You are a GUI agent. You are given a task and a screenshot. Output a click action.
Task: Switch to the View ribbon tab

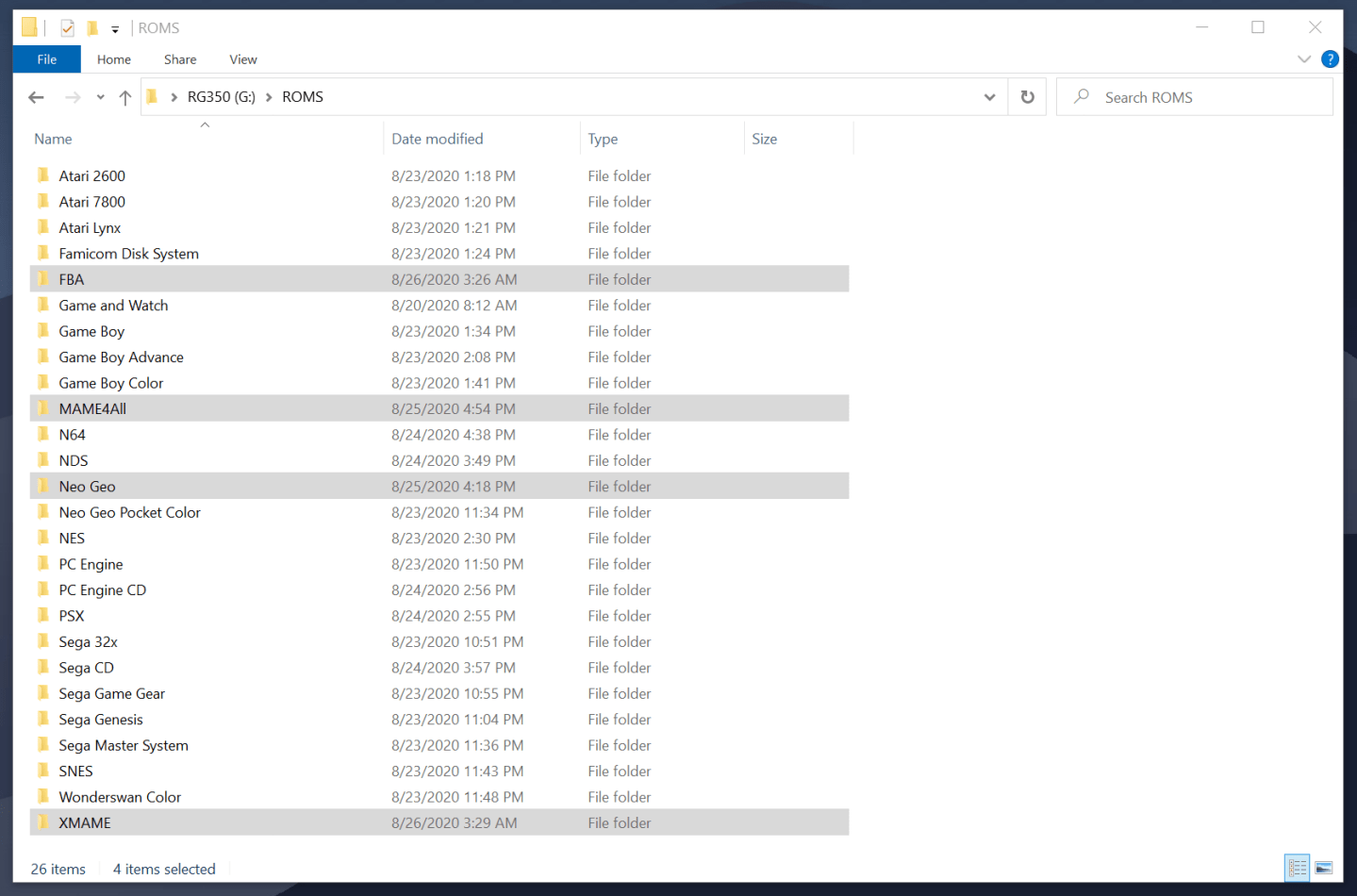[x=243, y=59]
